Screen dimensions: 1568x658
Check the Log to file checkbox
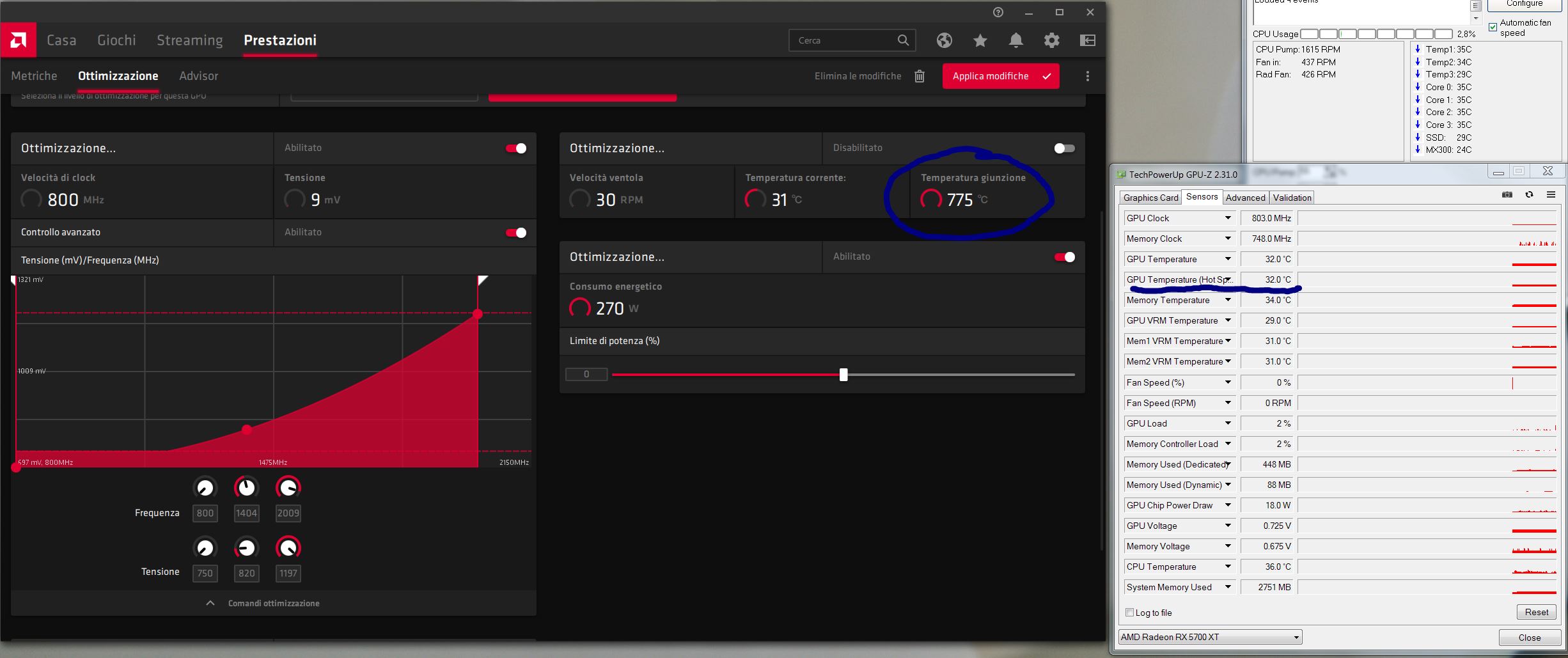point(1129,613)
